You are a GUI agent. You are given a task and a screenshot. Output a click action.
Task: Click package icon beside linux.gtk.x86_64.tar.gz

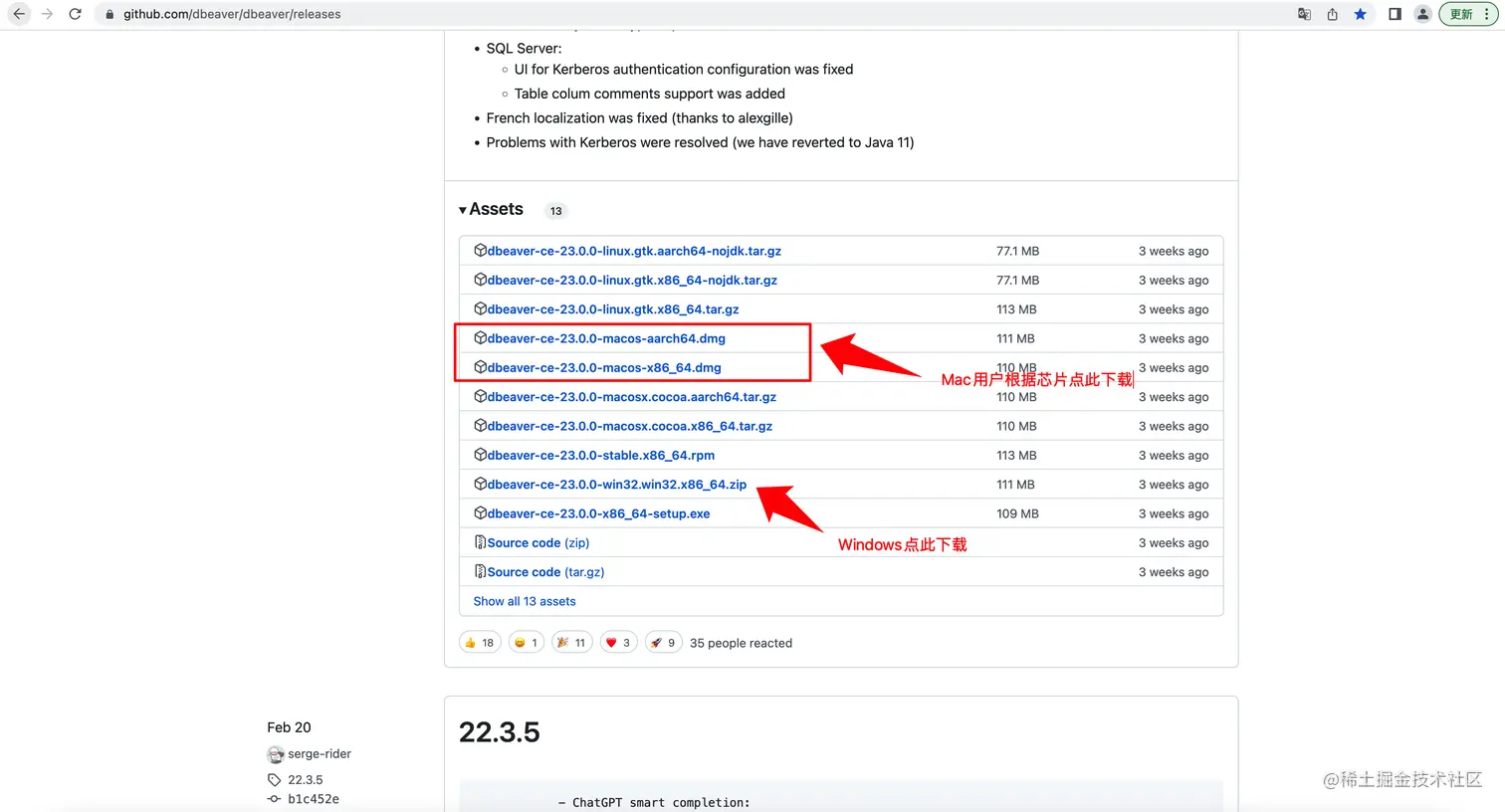481,309
